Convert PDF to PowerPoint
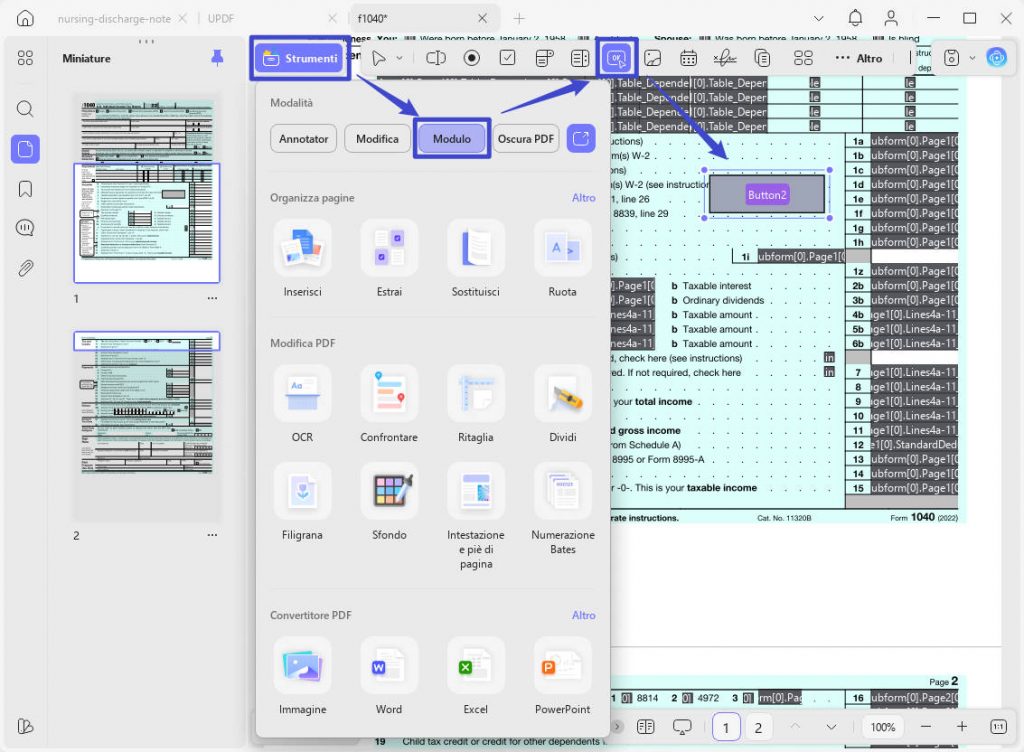The image size is (1024, 752). [562, 677]
